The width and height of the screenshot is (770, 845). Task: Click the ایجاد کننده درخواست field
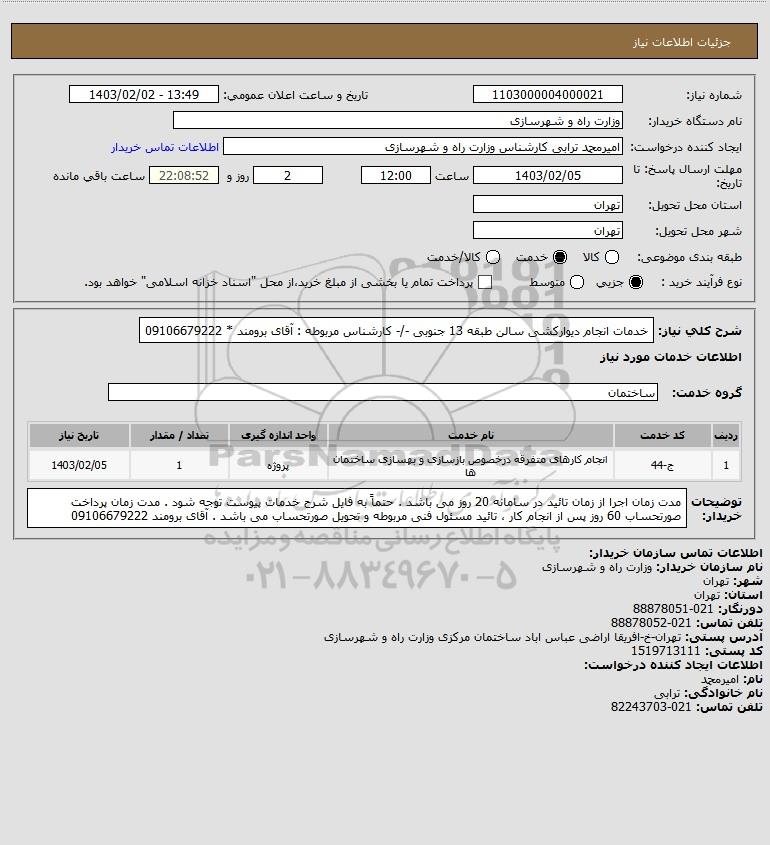point(423,147)
